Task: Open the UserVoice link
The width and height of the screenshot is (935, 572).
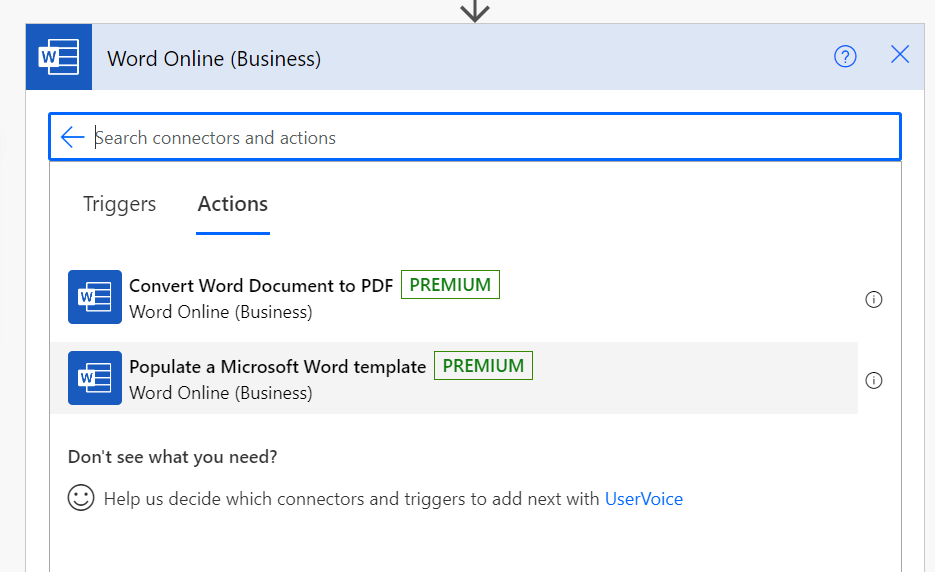Action: coord(643,499)
